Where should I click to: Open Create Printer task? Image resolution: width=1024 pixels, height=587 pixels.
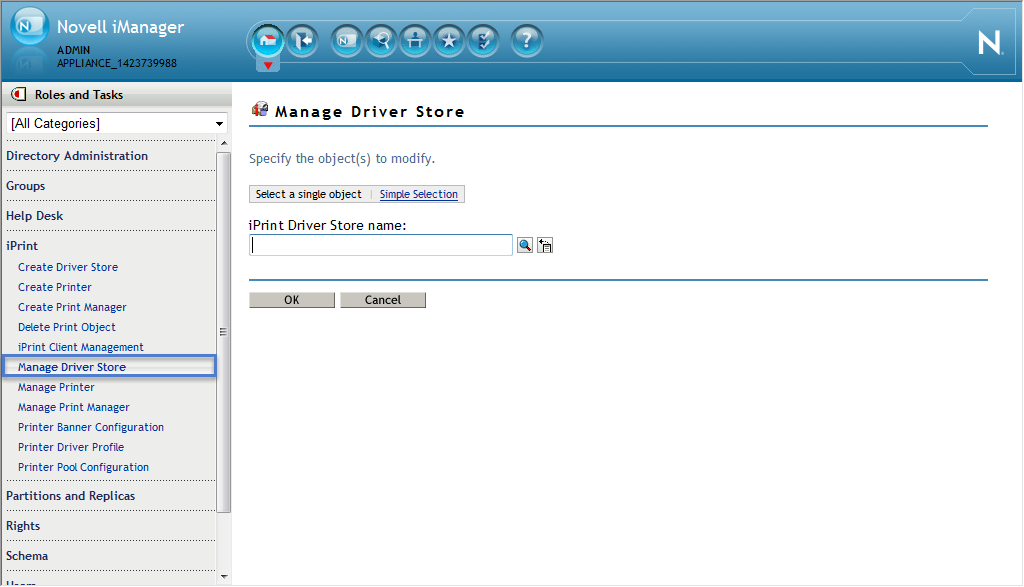pos(55,287)
